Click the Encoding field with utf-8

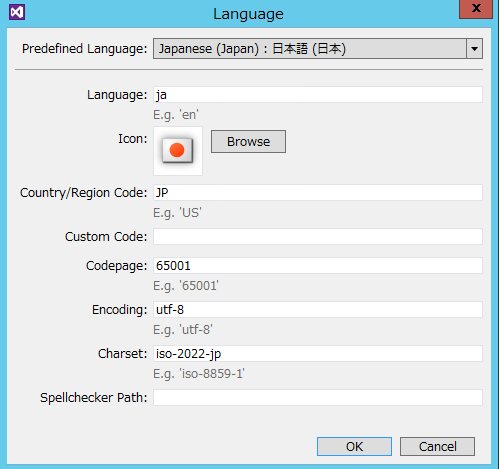(x=318, y=310)
